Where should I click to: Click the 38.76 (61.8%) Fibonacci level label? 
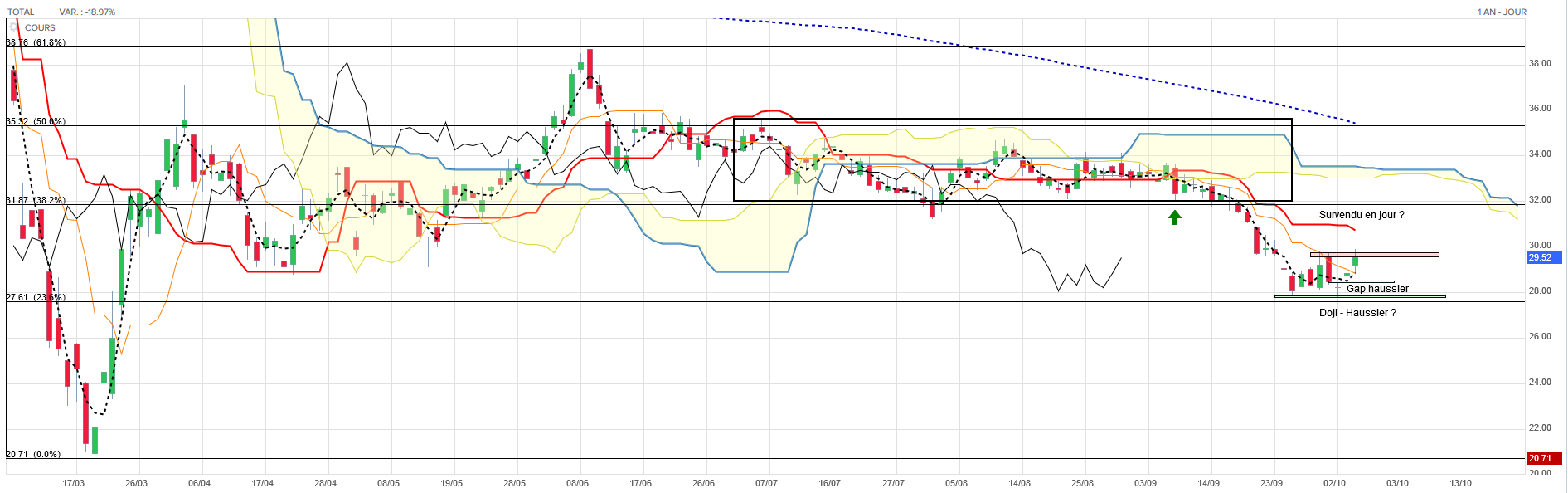[36, 42]
